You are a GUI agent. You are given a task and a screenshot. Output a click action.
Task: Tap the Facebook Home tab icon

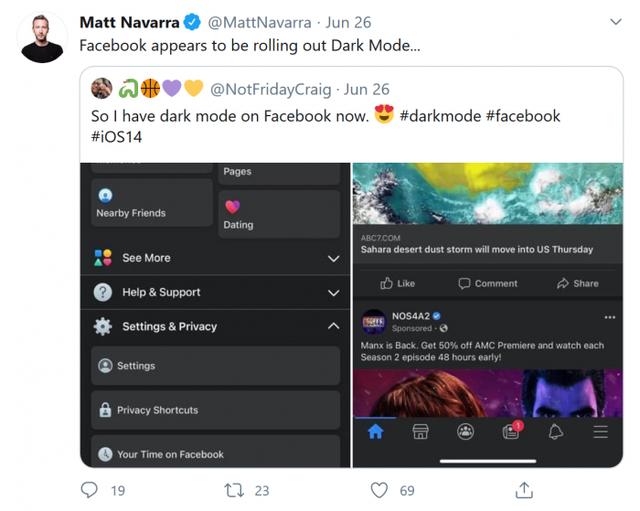pyautogui.click(x=376, y=432)
